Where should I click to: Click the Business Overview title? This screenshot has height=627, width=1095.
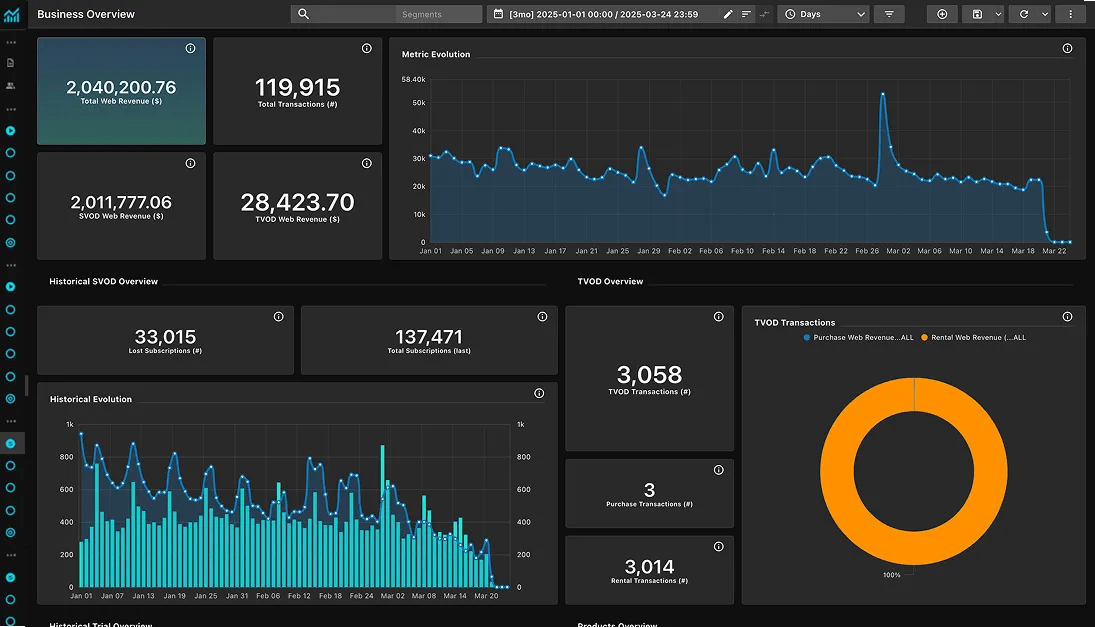click(x=84, y=14)
